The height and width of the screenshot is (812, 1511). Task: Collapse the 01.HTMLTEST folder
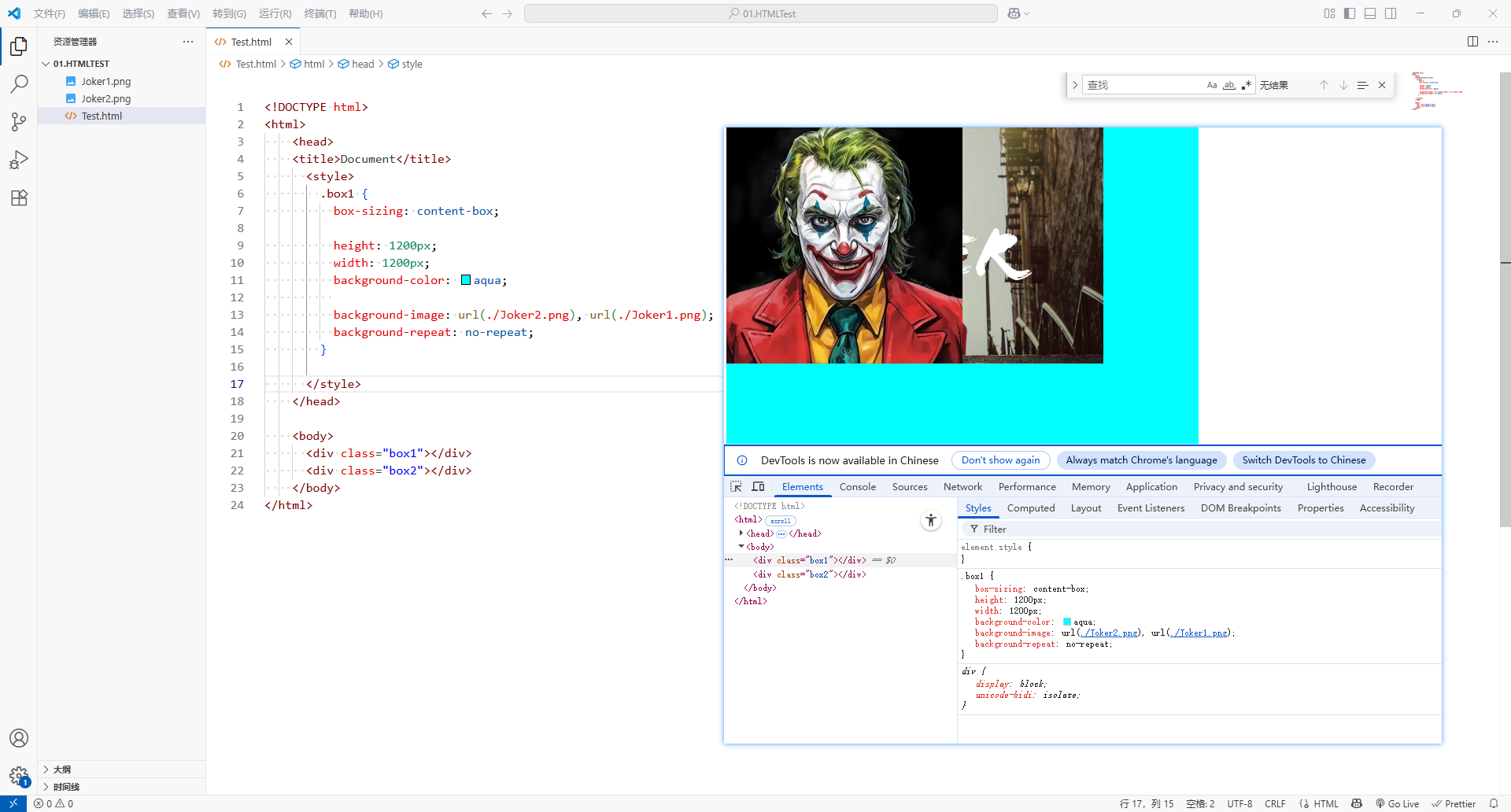[46, 64]
